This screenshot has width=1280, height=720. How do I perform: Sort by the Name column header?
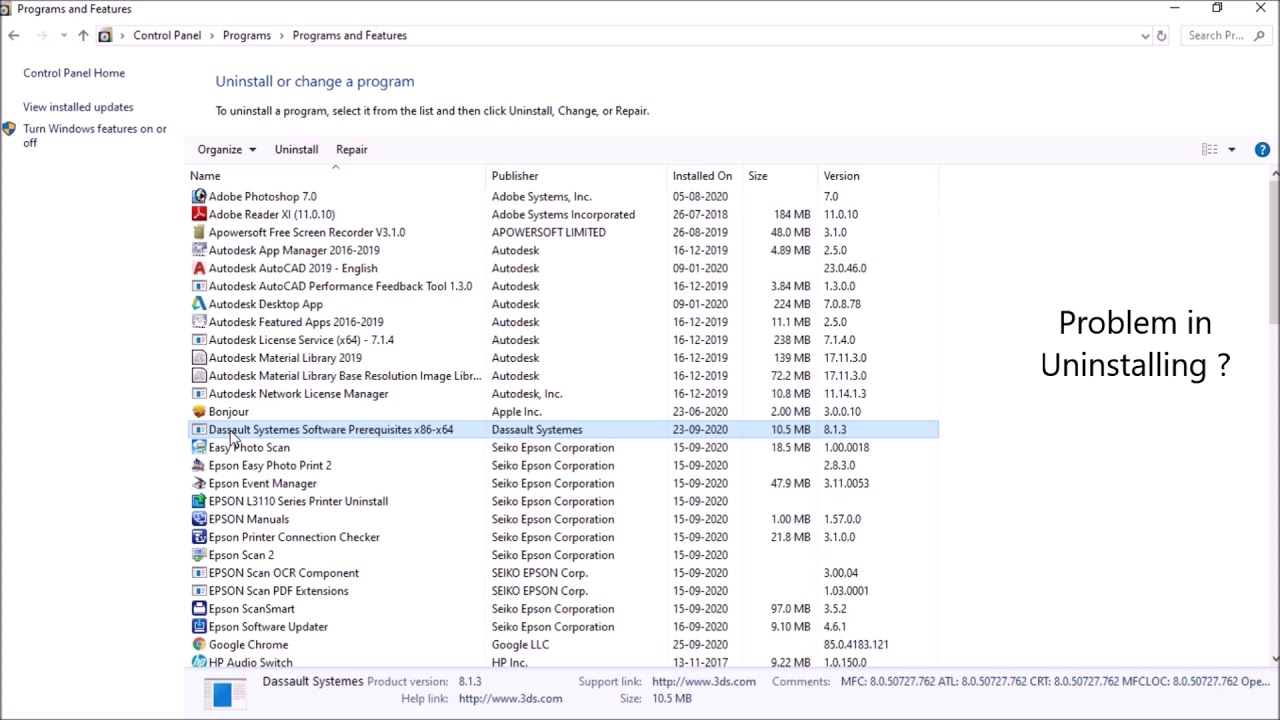point(335,176)
